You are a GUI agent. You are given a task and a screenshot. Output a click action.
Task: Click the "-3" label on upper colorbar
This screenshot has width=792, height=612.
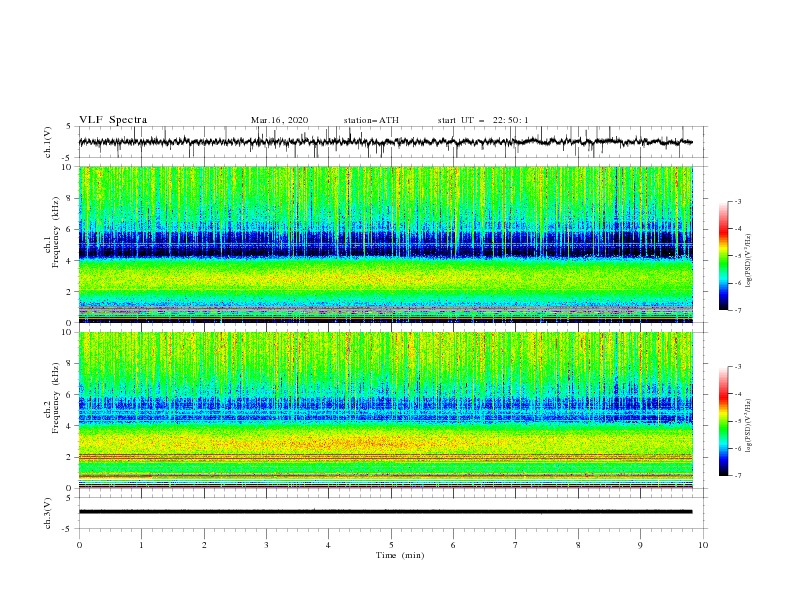[738, 201]
